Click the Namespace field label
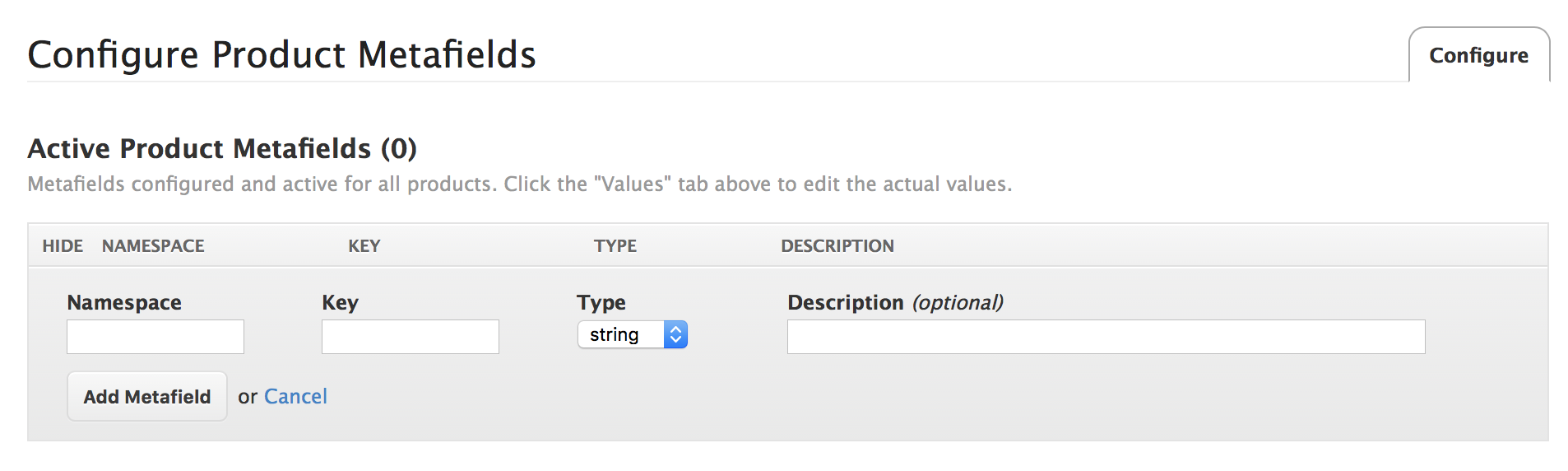Viewport: 1568px width, 471px height. click(x=124, y=303)
